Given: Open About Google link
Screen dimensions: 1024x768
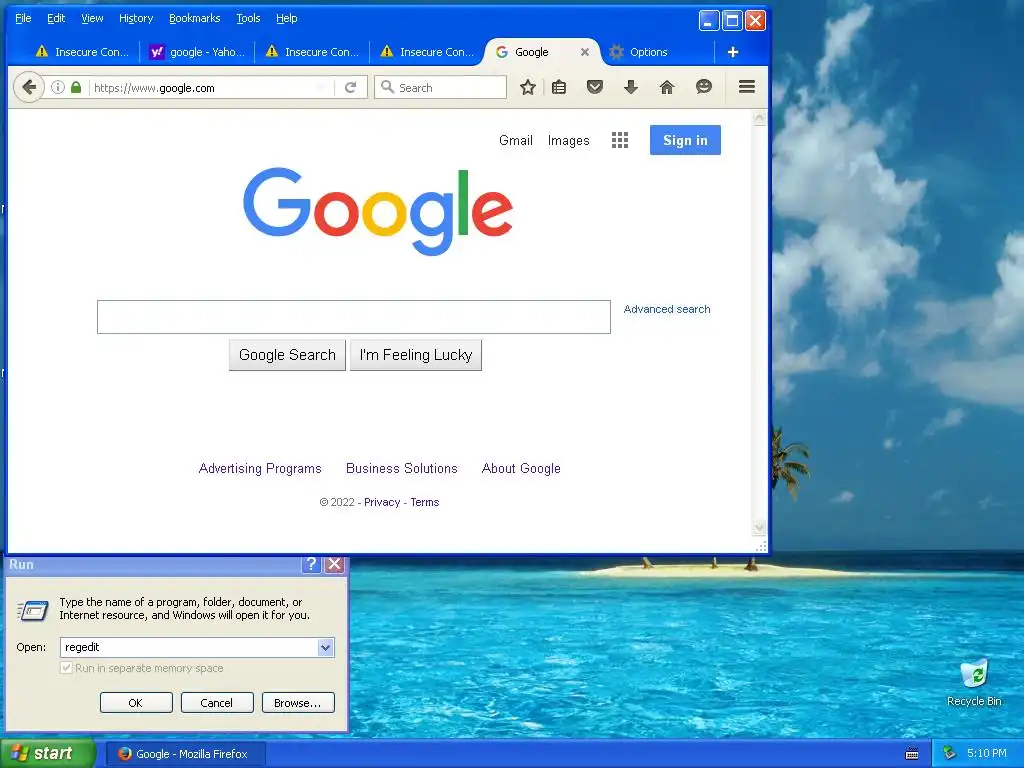Looking at the screenshot, I should click(x=521, y=468).
